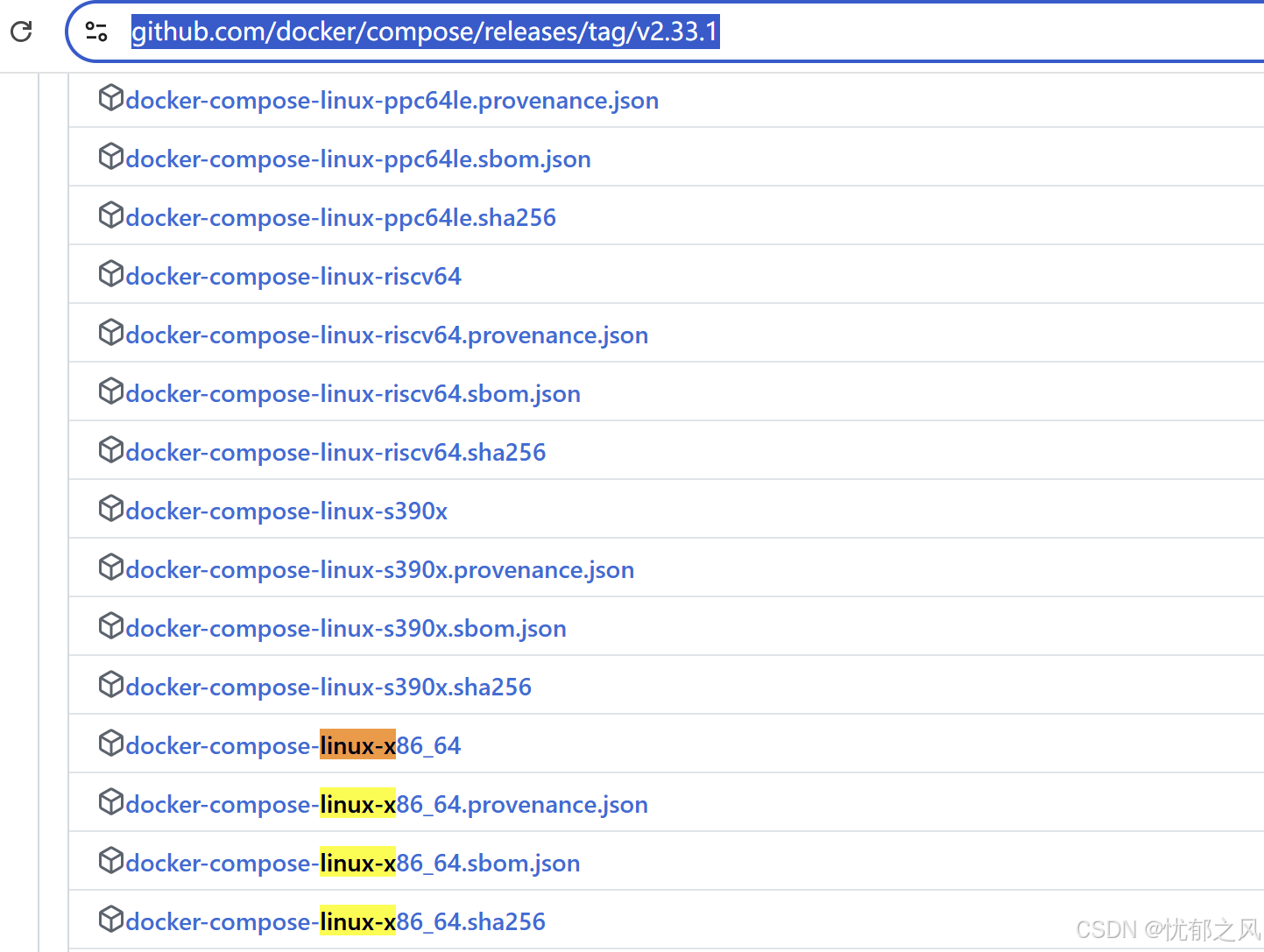Download docker-compose-linux-x86_64 binary
This screenshot has height=952, width=1264.
tap(293, 746)
